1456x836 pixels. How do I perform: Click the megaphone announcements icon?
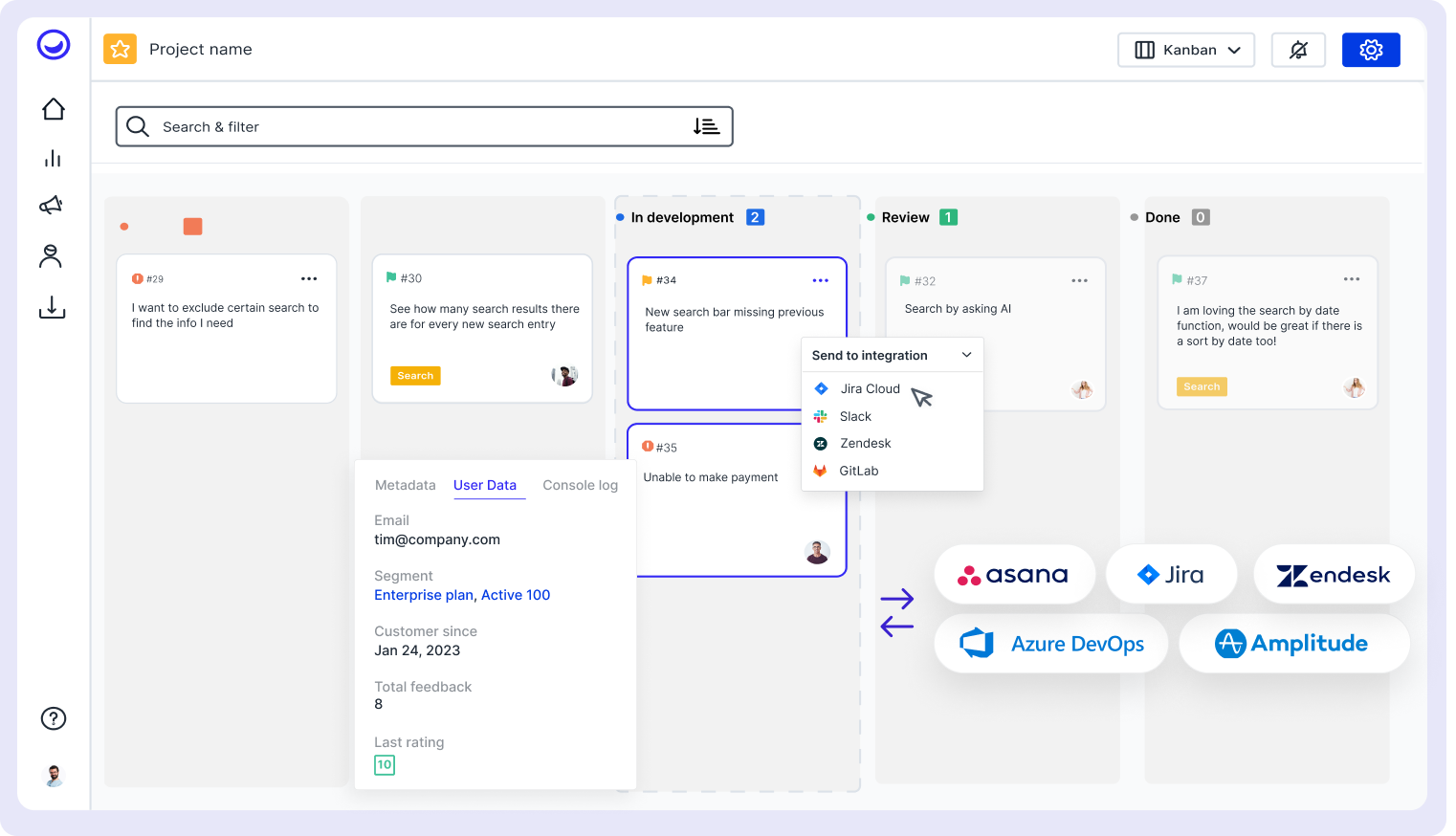coord(53,205)
